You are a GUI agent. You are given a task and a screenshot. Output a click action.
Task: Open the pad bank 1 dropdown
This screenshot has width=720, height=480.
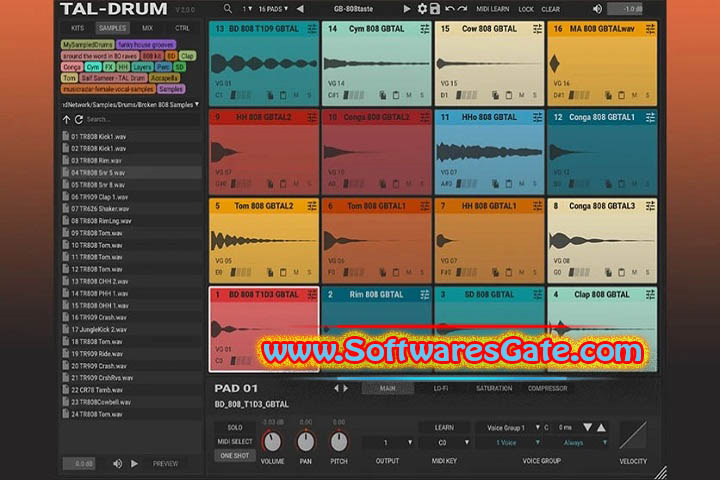pos(247,9)
